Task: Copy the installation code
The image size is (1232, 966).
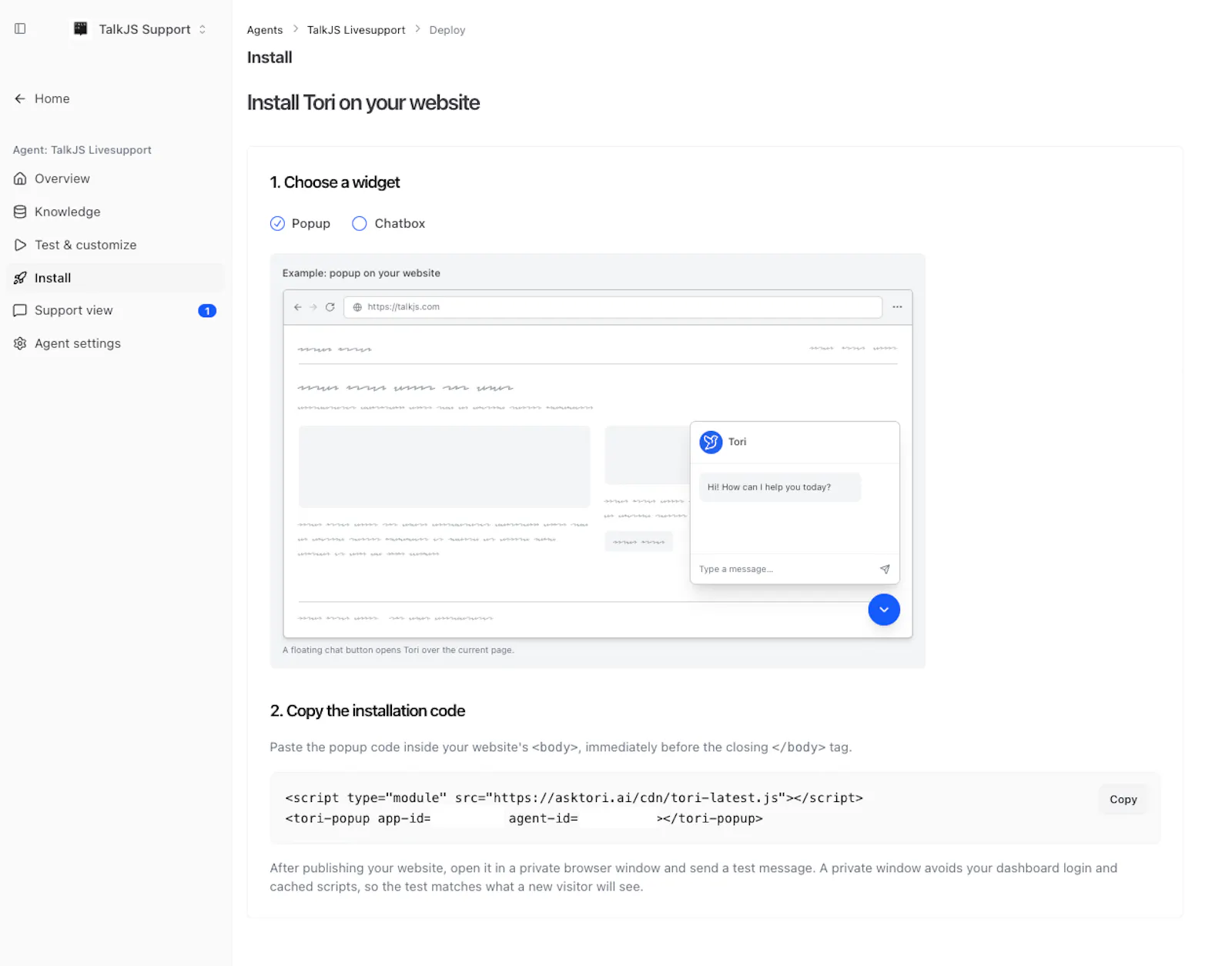Action: point(1123,800)
